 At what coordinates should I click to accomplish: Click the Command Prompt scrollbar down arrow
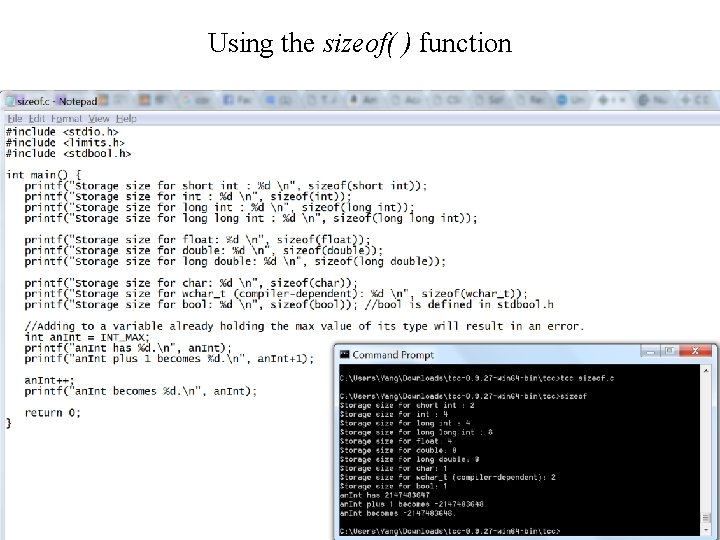(706, 531)
